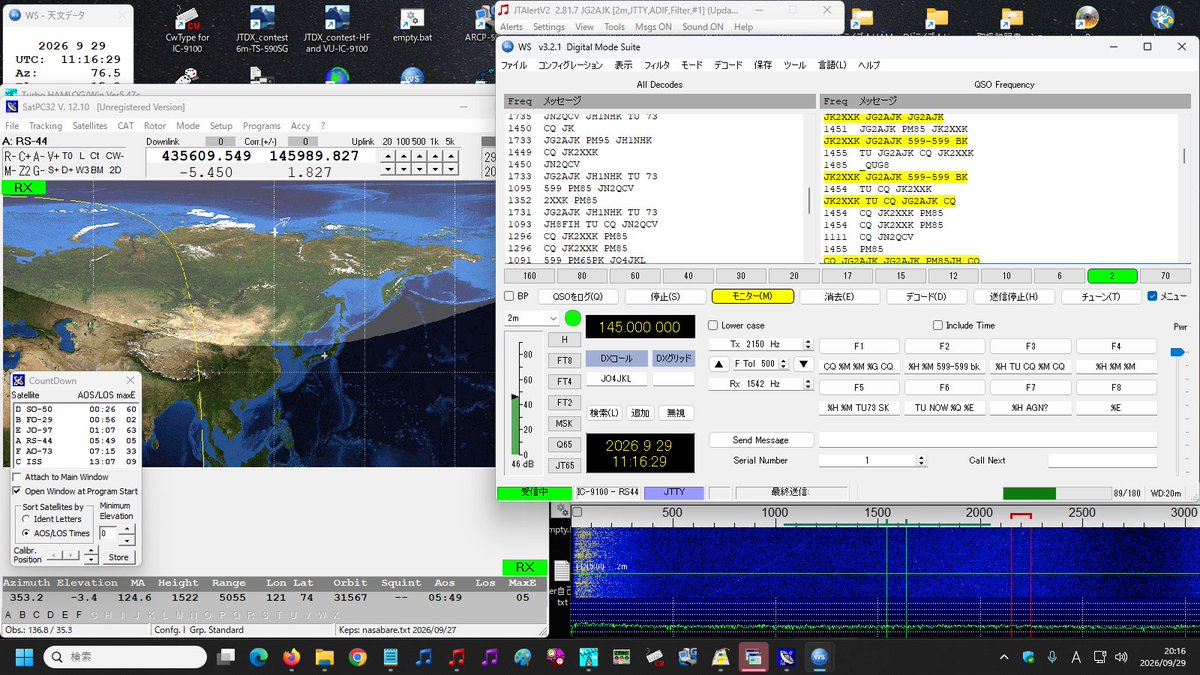The image size is (1200, 675).
Task: Click M- control in SatPC32
Action: tap(9, 170)
